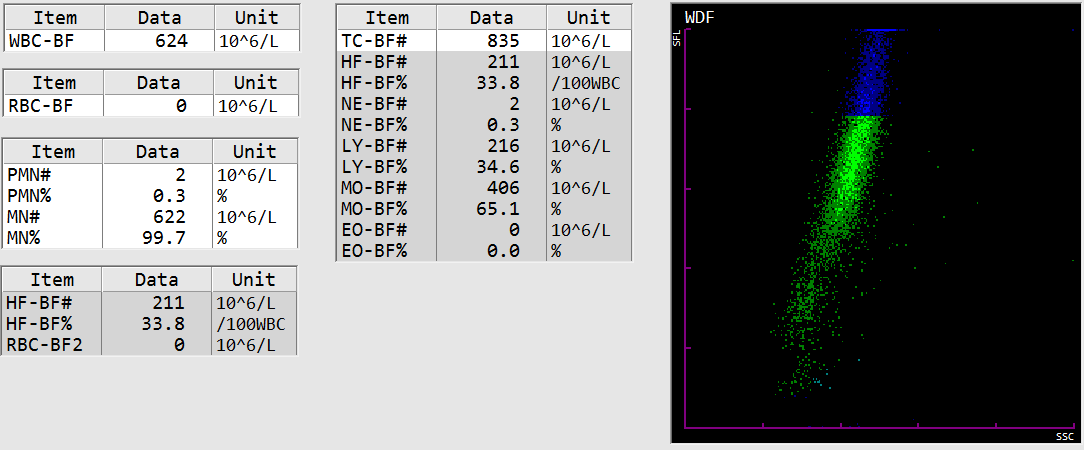
Task: Select the WBC-BF item label
Action: click(x=41, y=41)
